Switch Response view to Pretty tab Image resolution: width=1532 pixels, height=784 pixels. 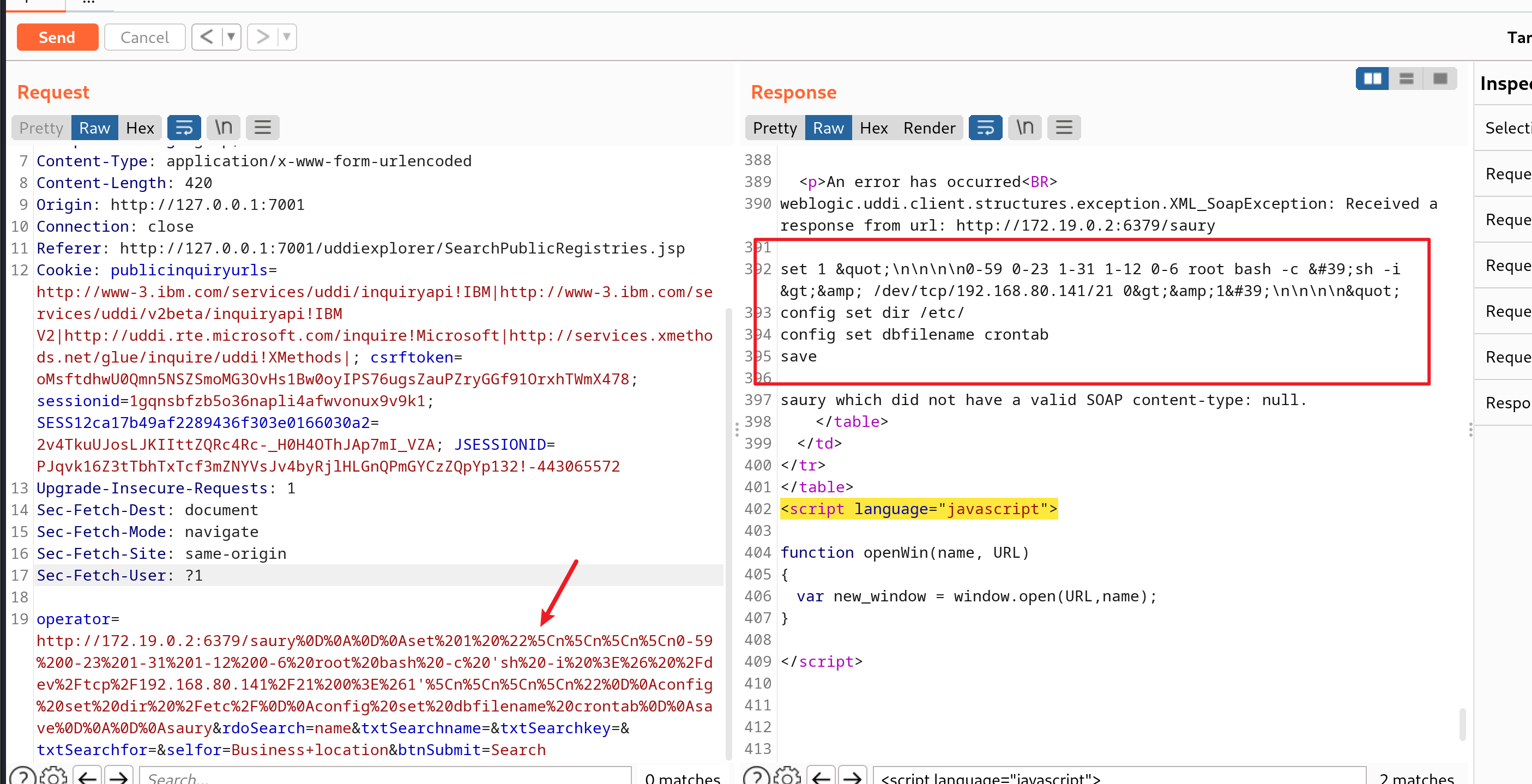tap(775, 128)
